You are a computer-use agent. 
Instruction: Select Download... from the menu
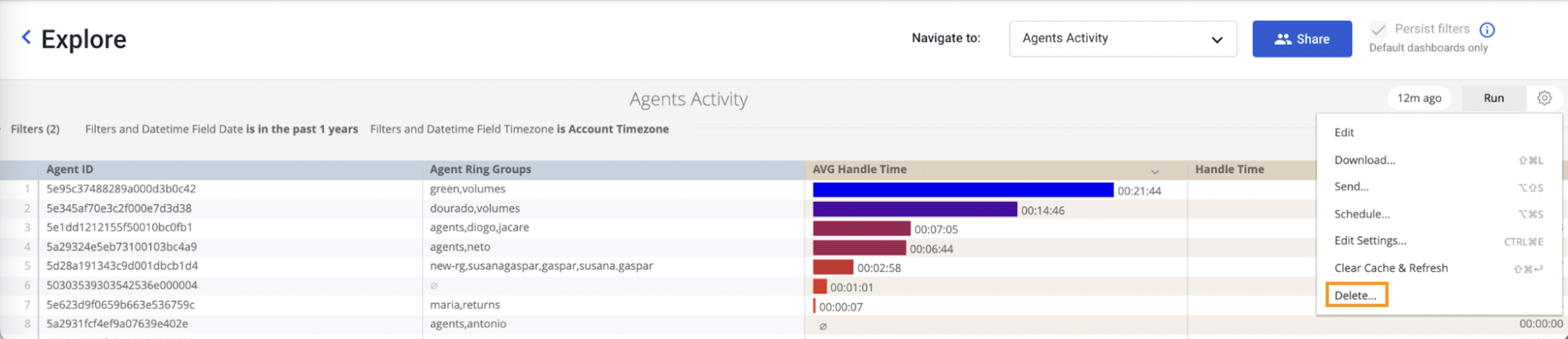pos(1364,160)
